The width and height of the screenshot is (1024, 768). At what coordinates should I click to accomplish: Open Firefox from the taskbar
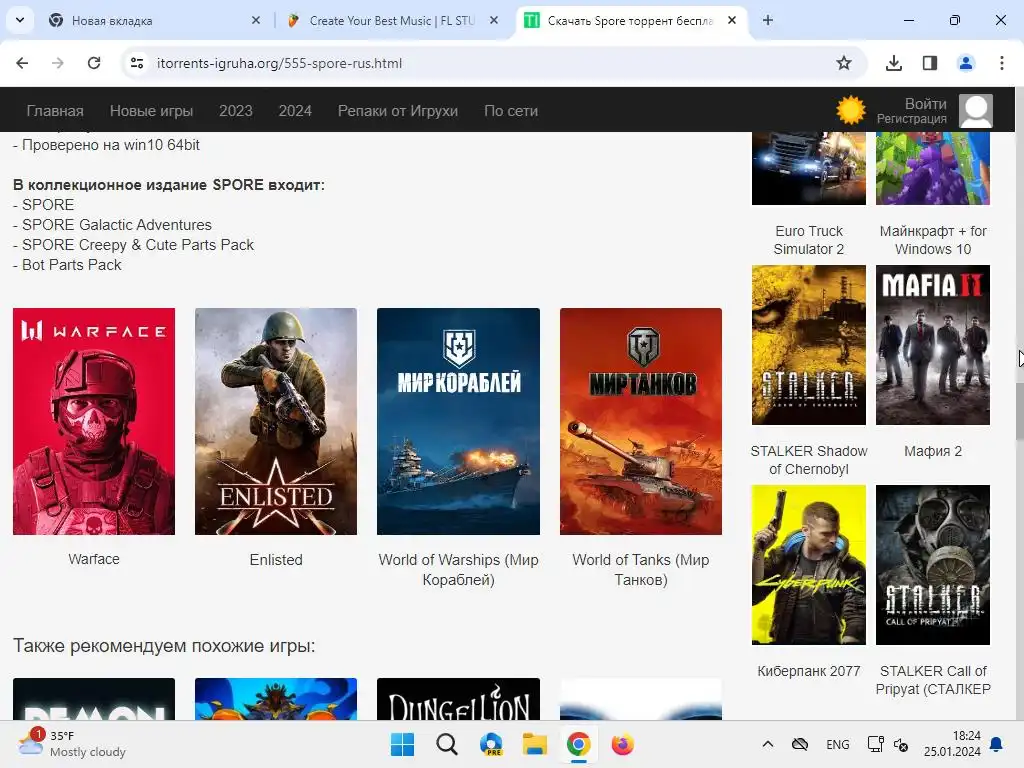tap(622, 744)
